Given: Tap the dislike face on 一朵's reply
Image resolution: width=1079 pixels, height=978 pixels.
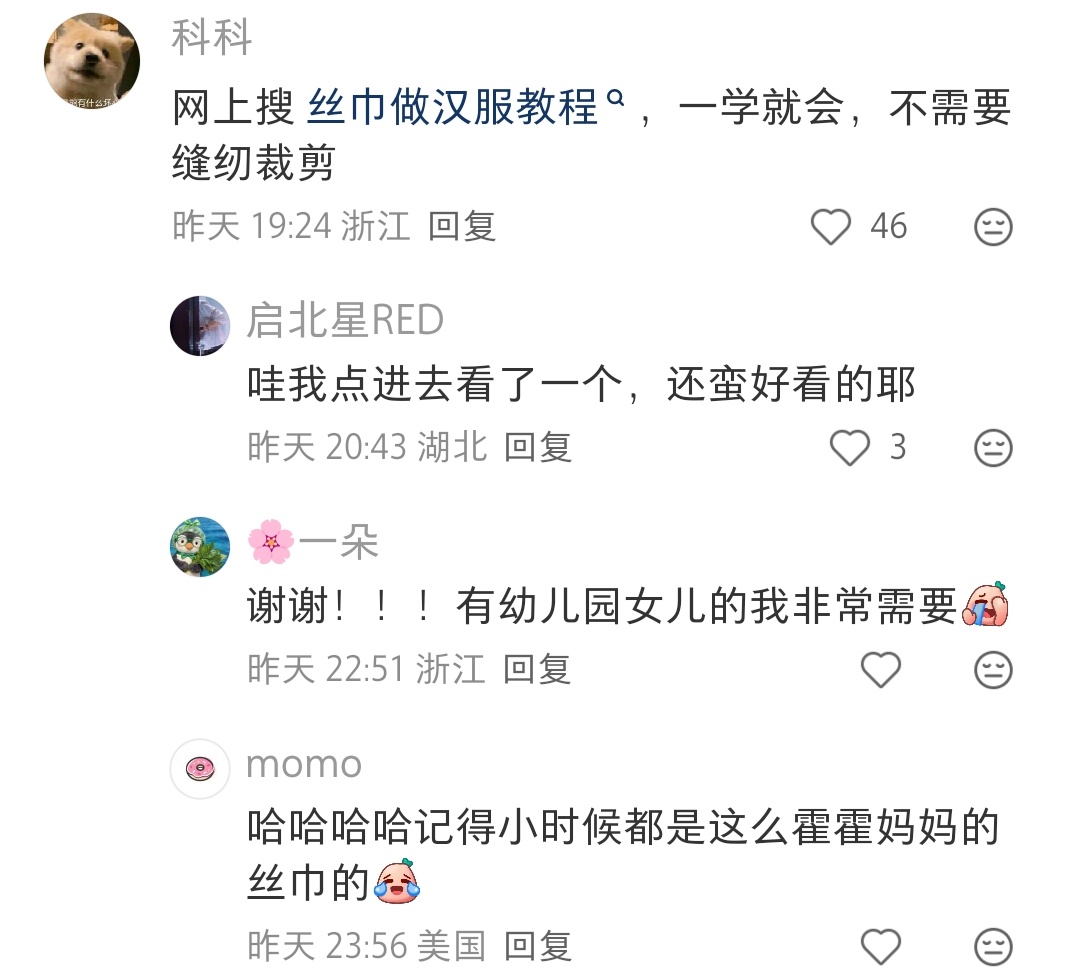Looking at the screenshot, I should click(x=993, y=670).
